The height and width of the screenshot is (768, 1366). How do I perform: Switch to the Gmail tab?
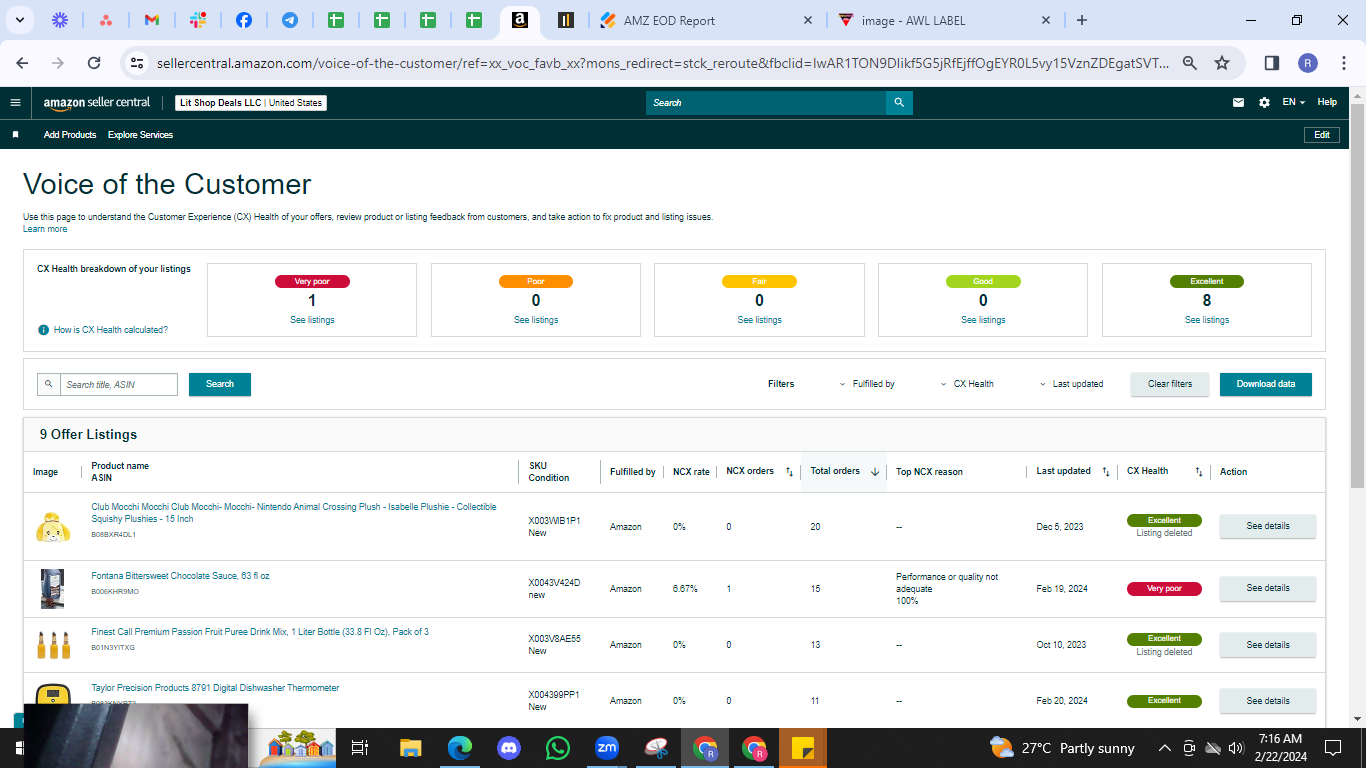point(152,20)
